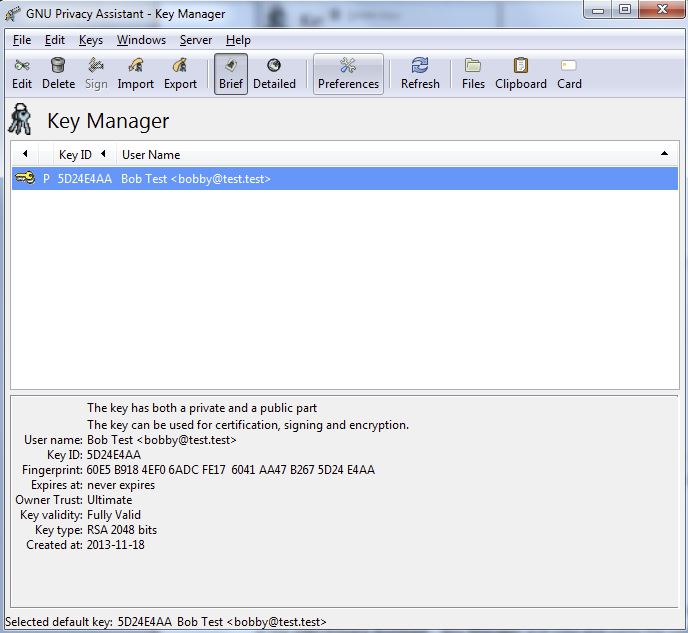Switch to Detailed view mode
The image size is (688, 633).
pos(274,74)
